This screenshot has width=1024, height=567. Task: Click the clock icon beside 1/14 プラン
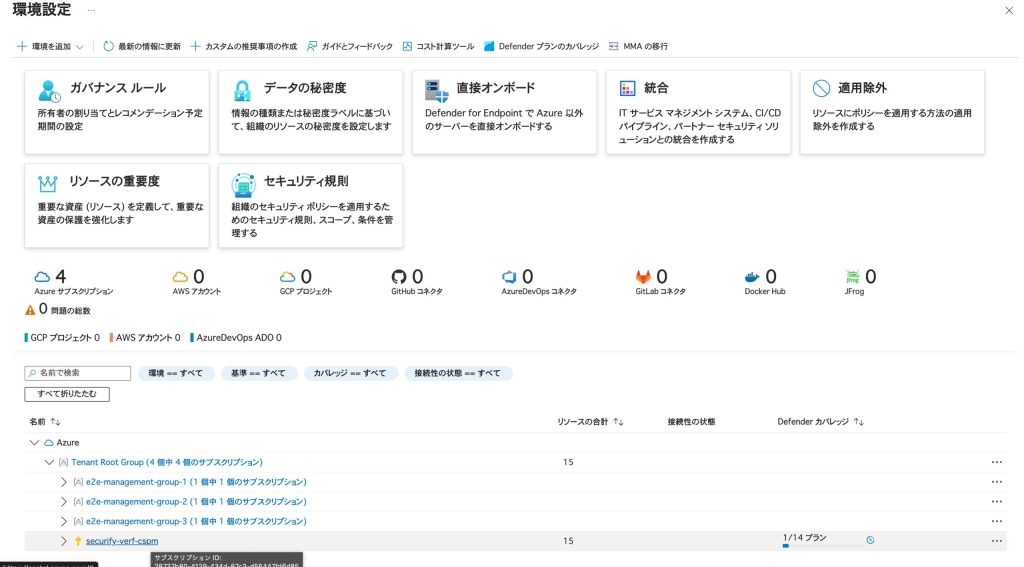point(870,540)
